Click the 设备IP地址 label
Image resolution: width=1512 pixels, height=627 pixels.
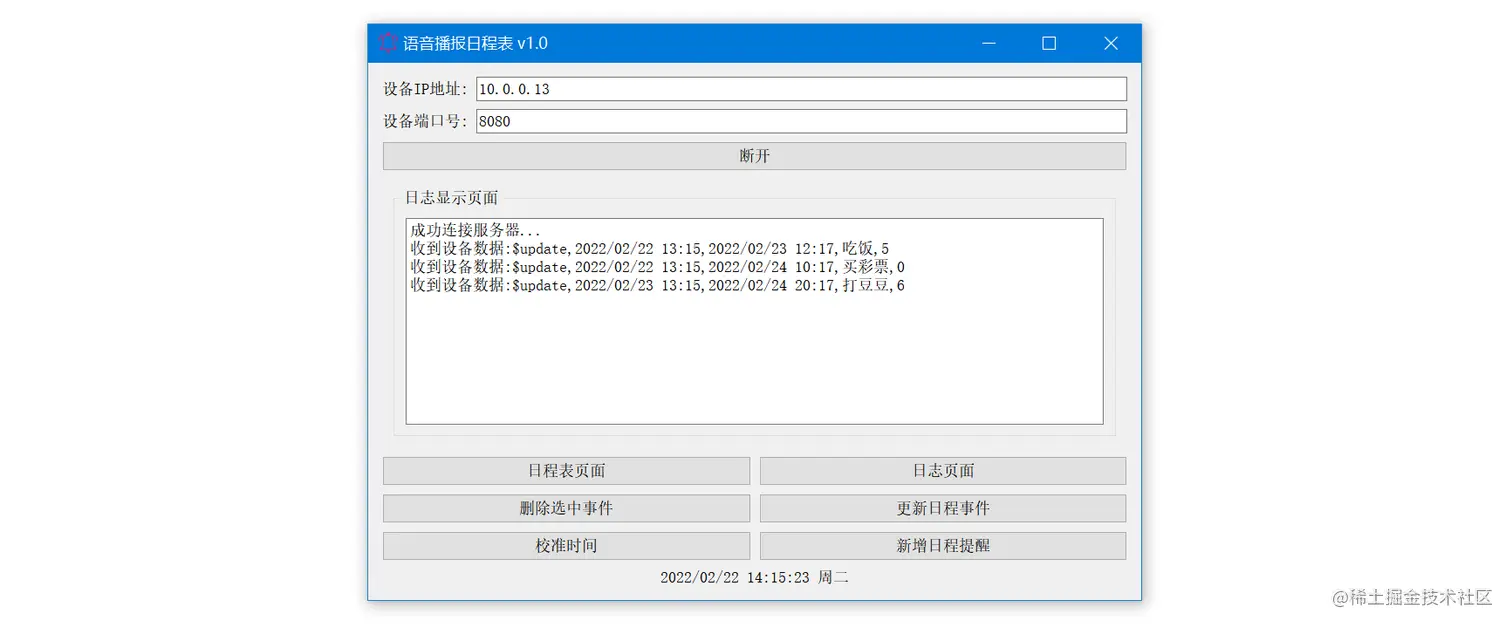click(x=425, y=89)
